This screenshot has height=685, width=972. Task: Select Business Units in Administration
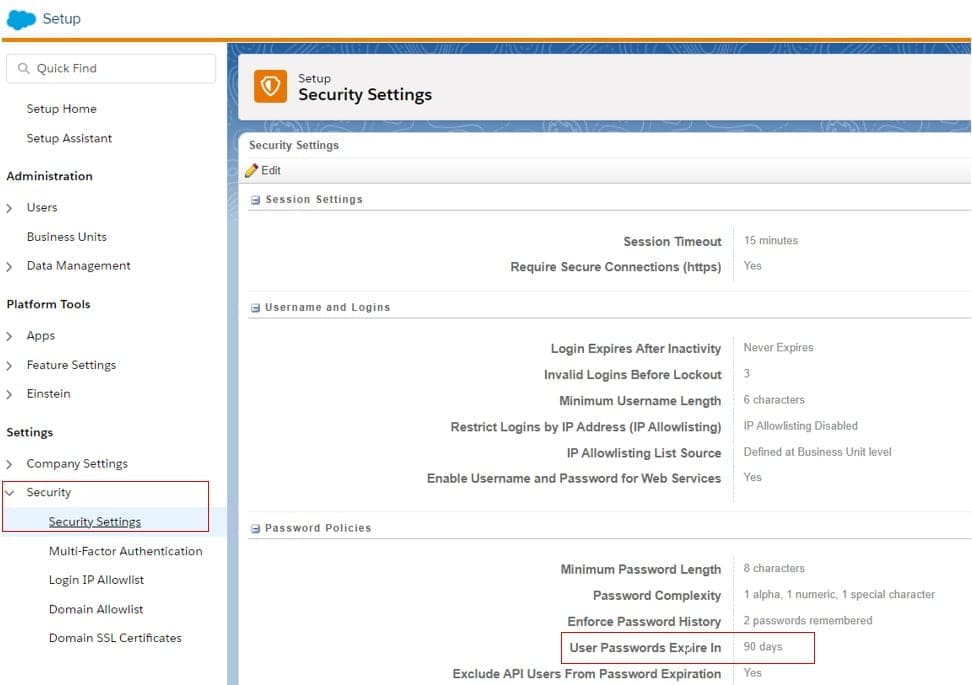(66, 237)
